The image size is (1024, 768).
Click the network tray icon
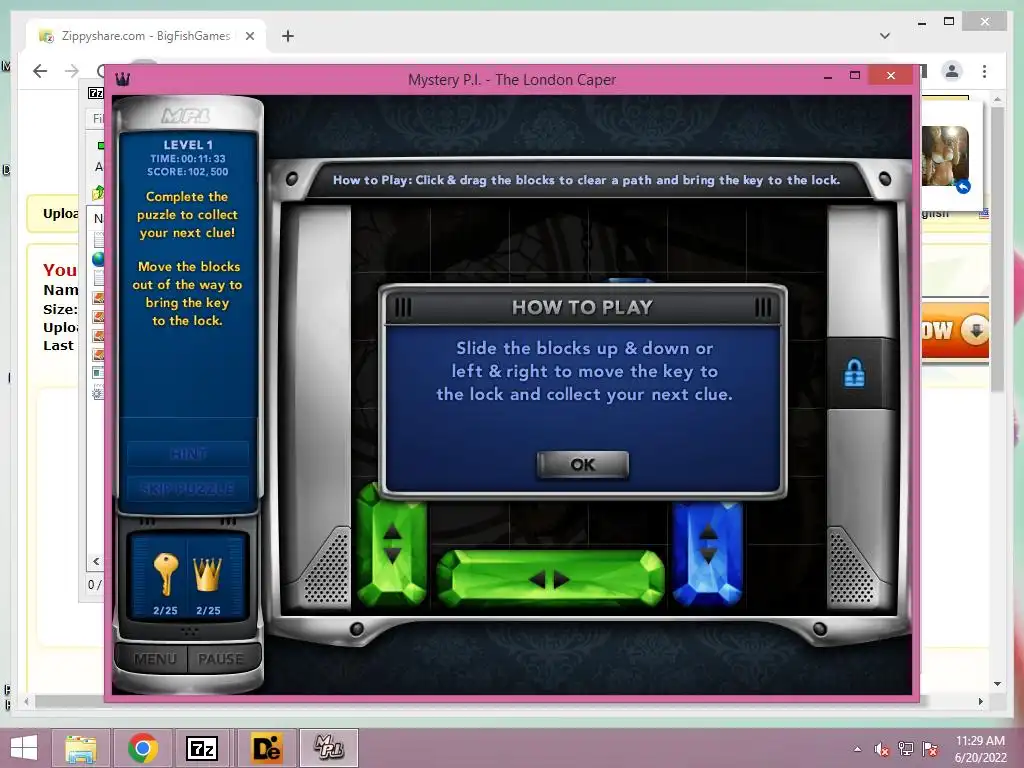tap(906, 749)
